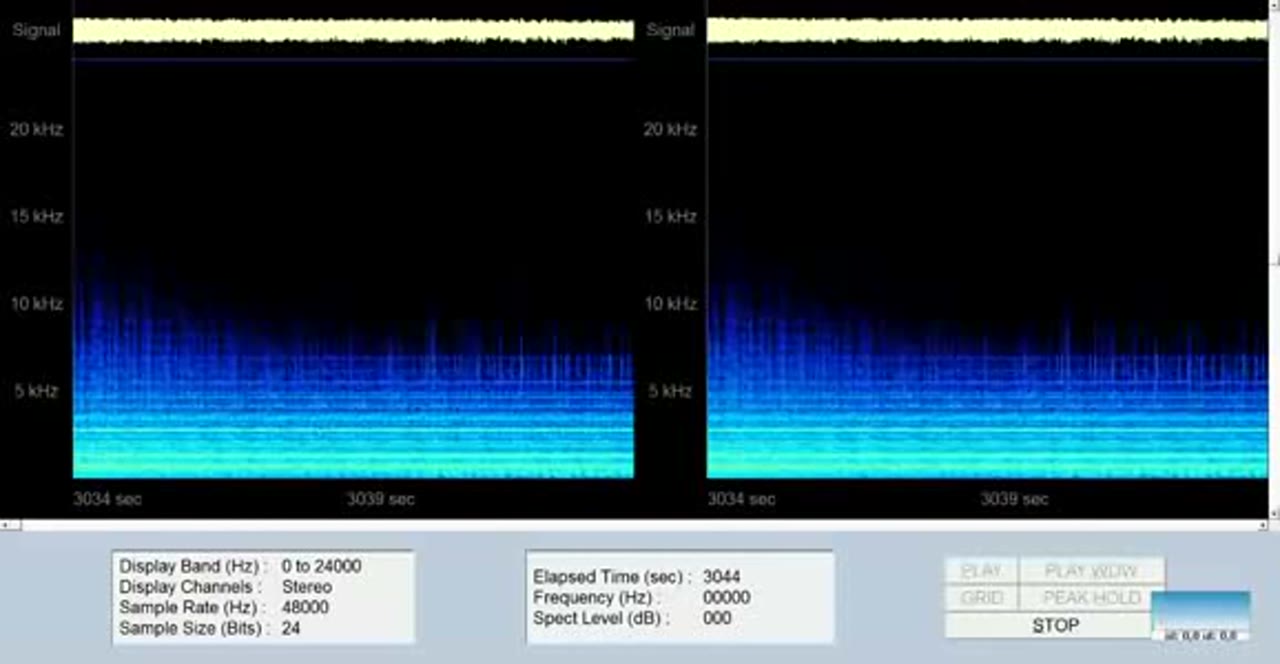Click the PLAY WDW button
Viewport: 1280px width, 664px height.
tap(1091, 571)
